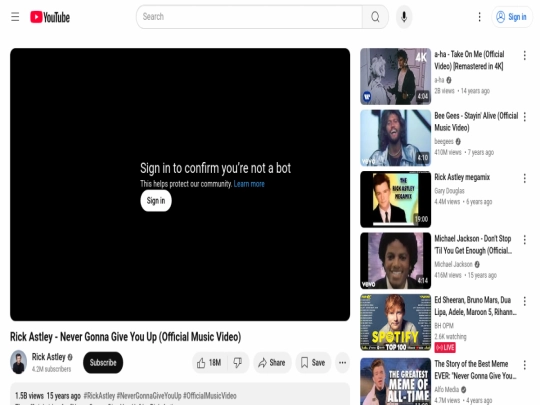Open the hamburger guide menu

pos(15,17)
